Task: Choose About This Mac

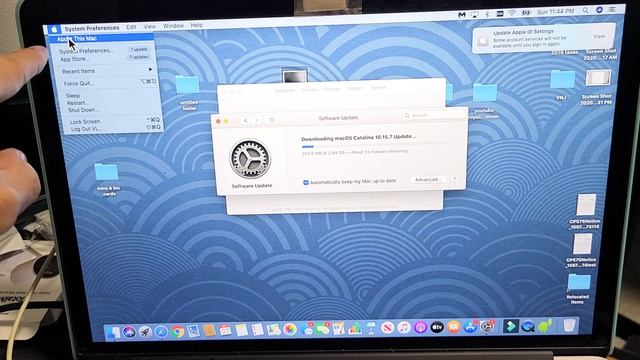Action: tap(101, 38)
